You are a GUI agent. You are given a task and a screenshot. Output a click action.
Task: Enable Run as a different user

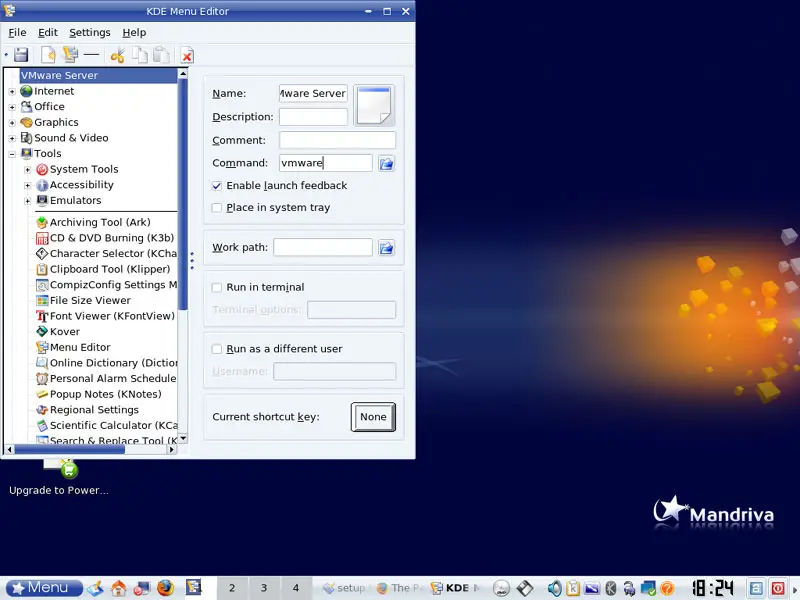click(x=217, y=349)
